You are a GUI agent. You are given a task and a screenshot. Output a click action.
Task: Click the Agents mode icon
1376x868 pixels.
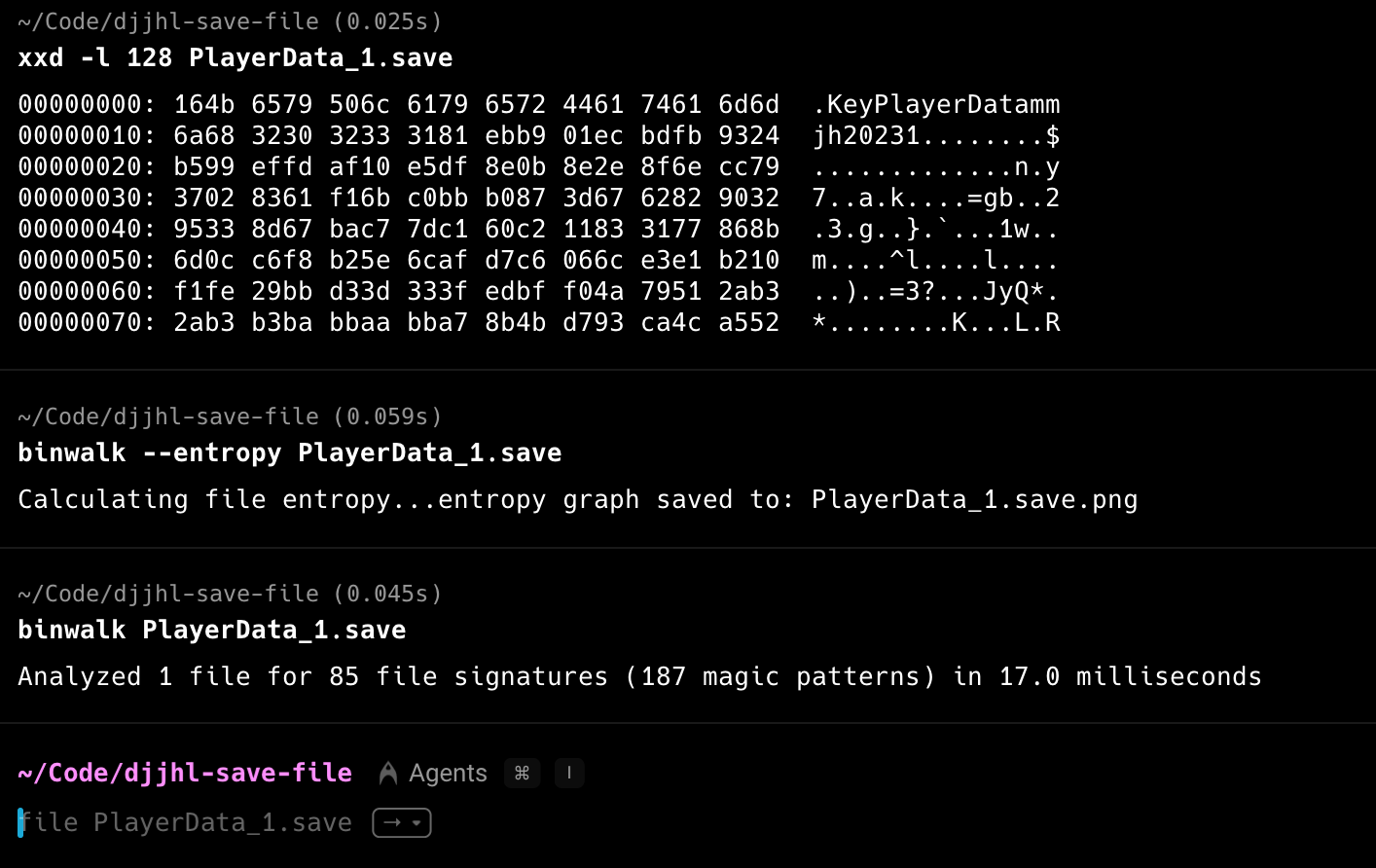pos(388,773)
